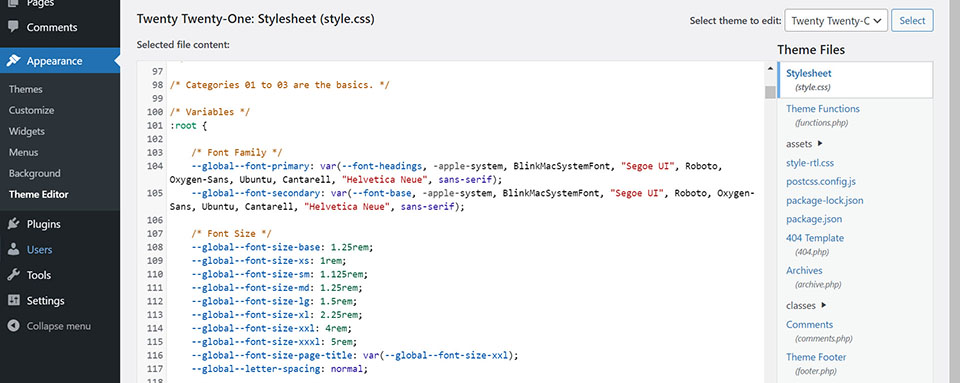Open the Themes submenu item
960x383 pixels.
tap(26, 89)
